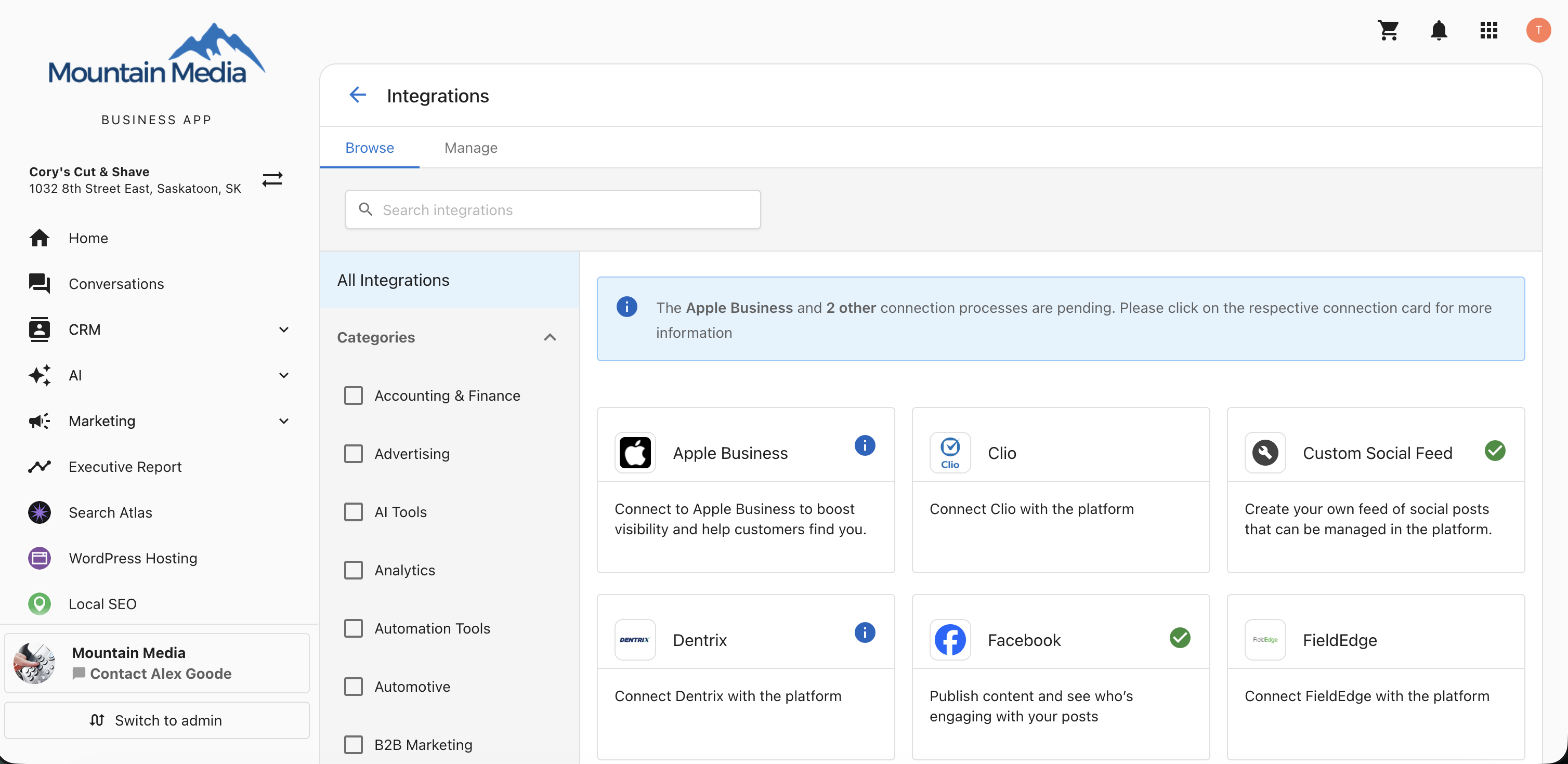Open the Apple Business card title
Image resolution: width=1568 pixels, height=764 pixels.
730,453
